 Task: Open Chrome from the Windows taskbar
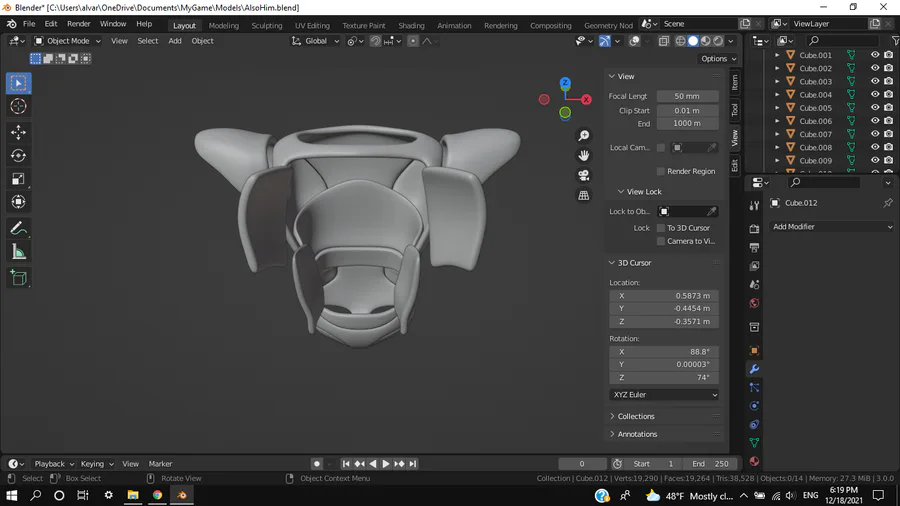(x=157, y=495)
